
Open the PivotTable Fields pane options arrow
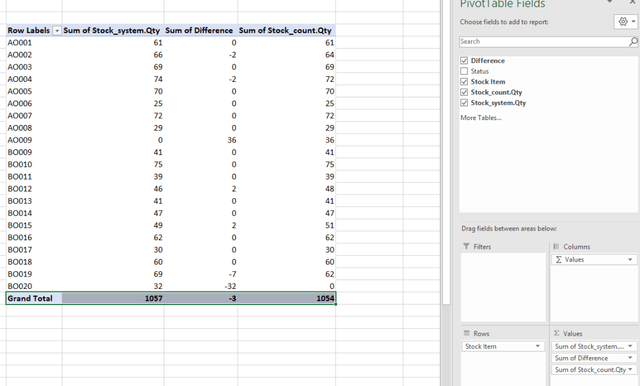tap(610, 2)
